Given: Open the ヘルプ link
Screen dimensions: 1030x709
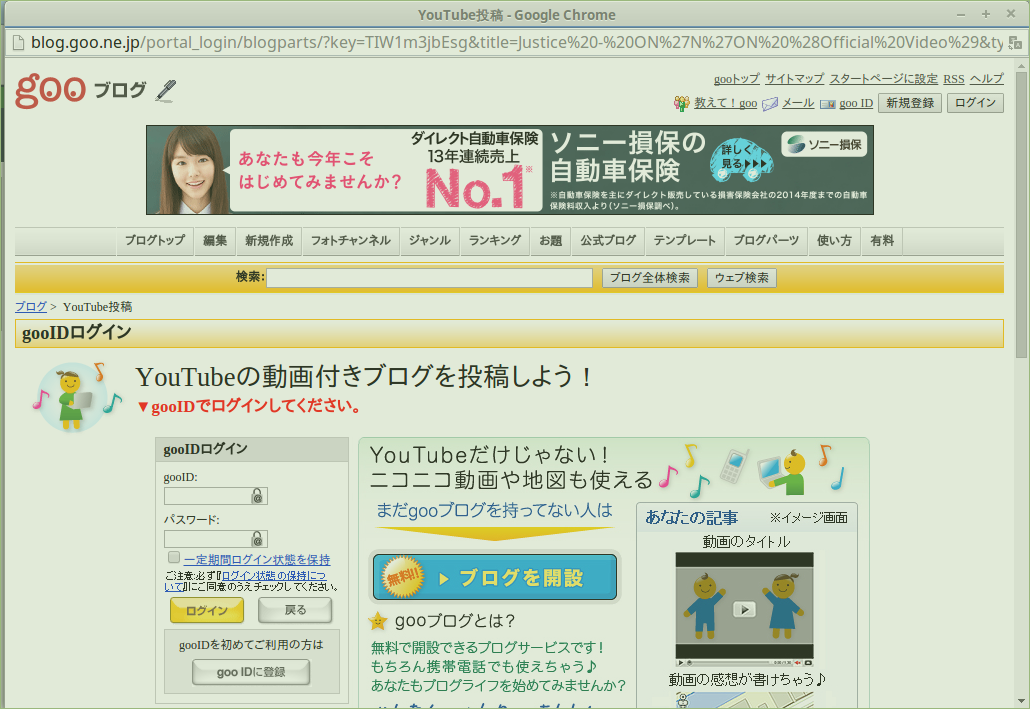Looking at the screenshot, I should (x=987, y=79).
